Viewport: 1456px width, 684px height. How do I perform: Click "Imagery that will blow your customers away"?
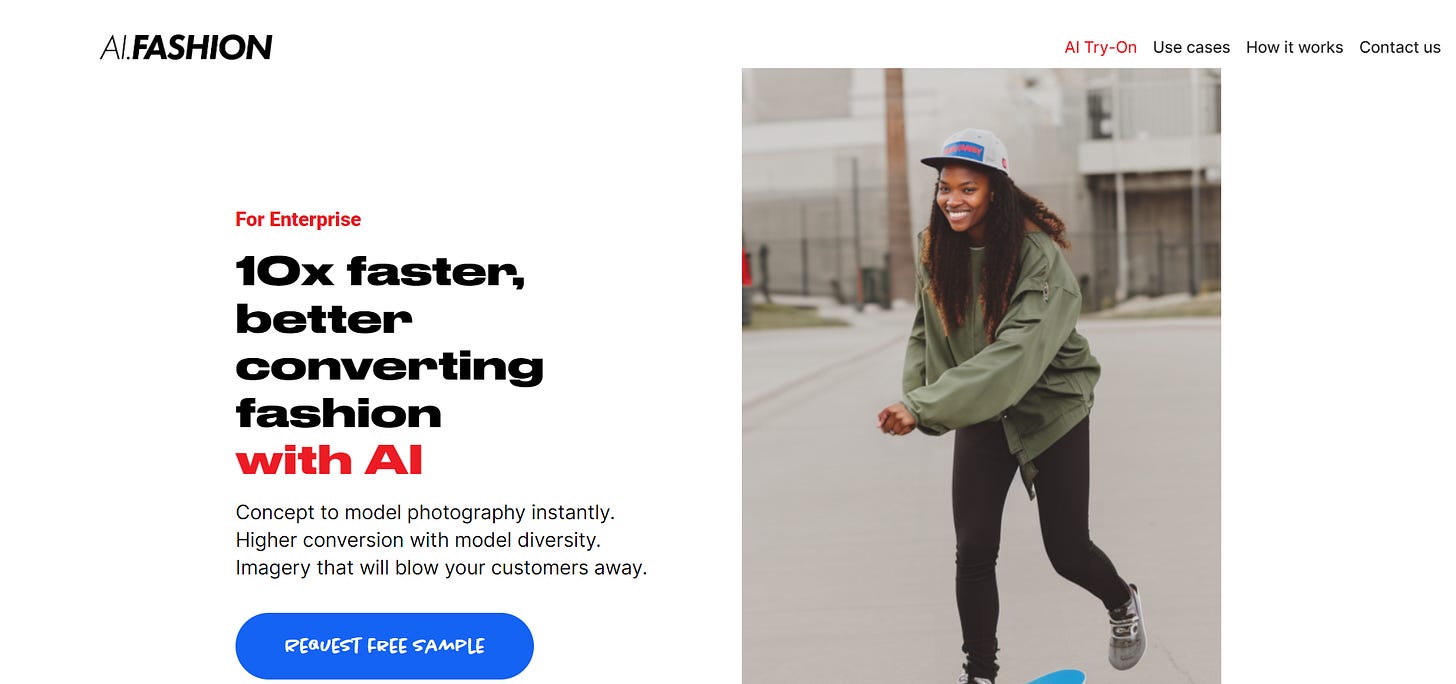click(x=442, y=568)
